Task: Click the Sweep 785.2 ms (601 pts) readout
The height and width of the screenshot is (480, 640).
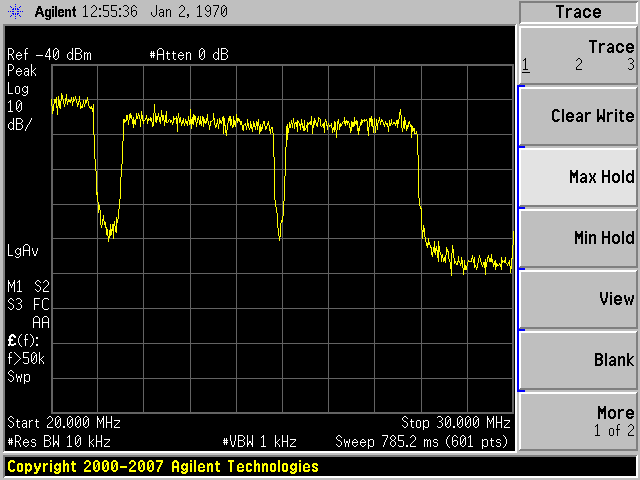Action: coord(422,442)
